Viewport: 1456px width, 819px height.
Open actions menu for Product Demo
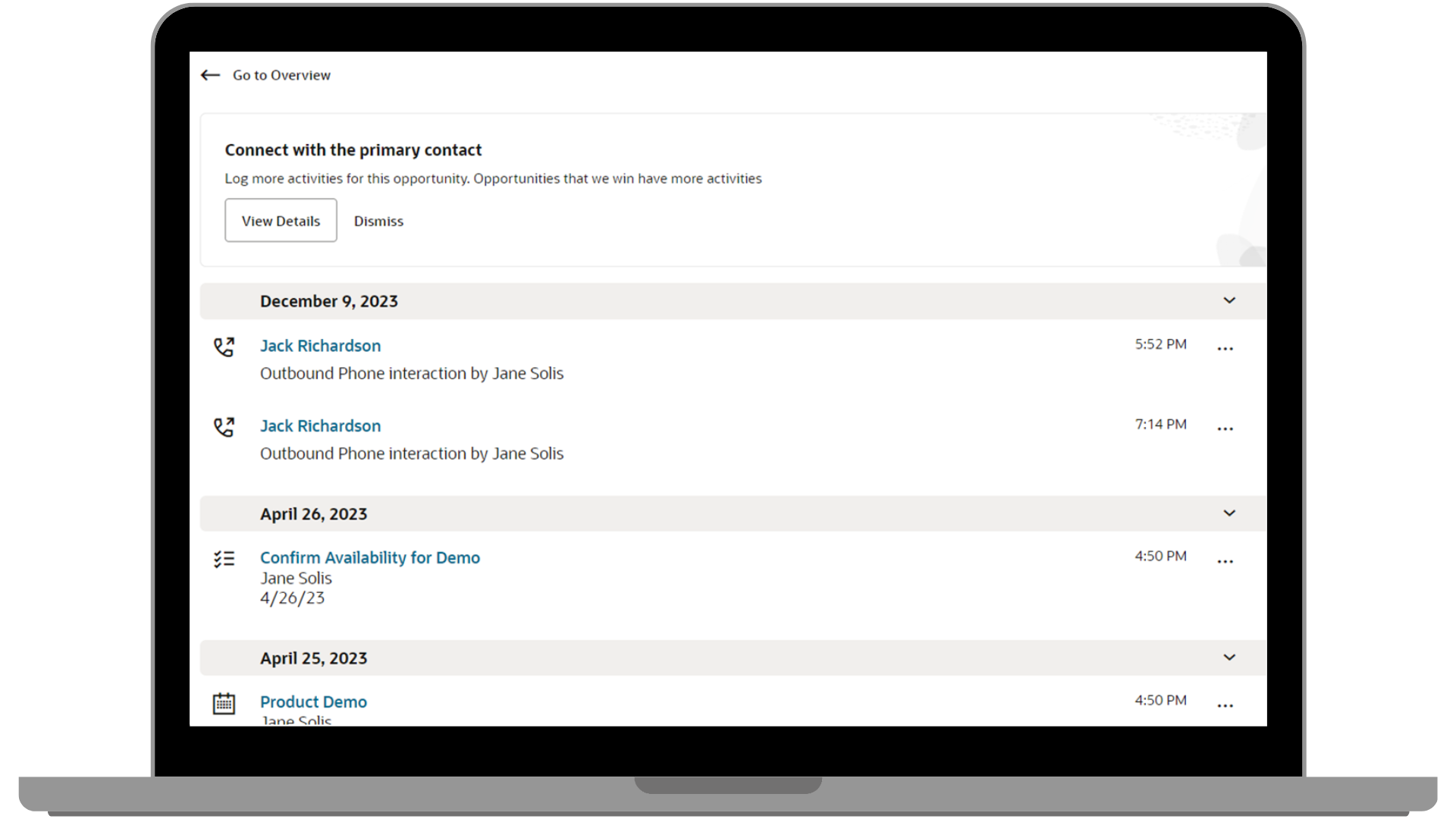point(1225,706)
